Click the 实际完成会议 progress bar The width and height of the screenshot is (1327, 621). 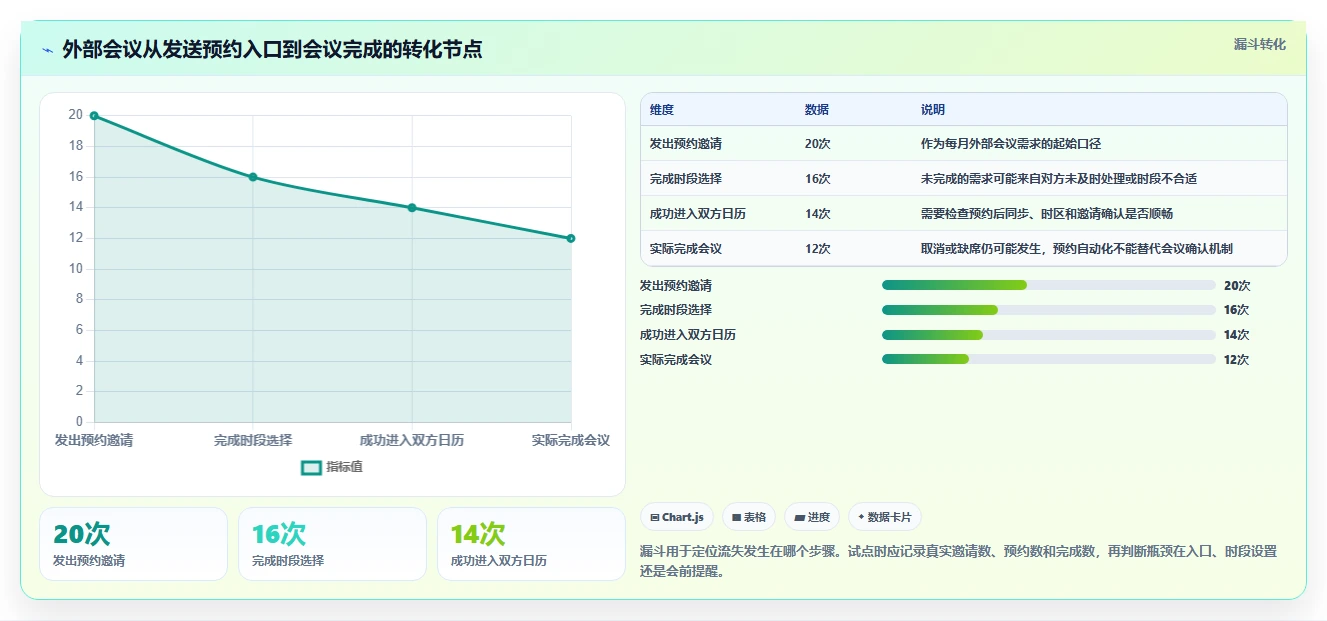pyautogui.click(x=1049, y=359)
